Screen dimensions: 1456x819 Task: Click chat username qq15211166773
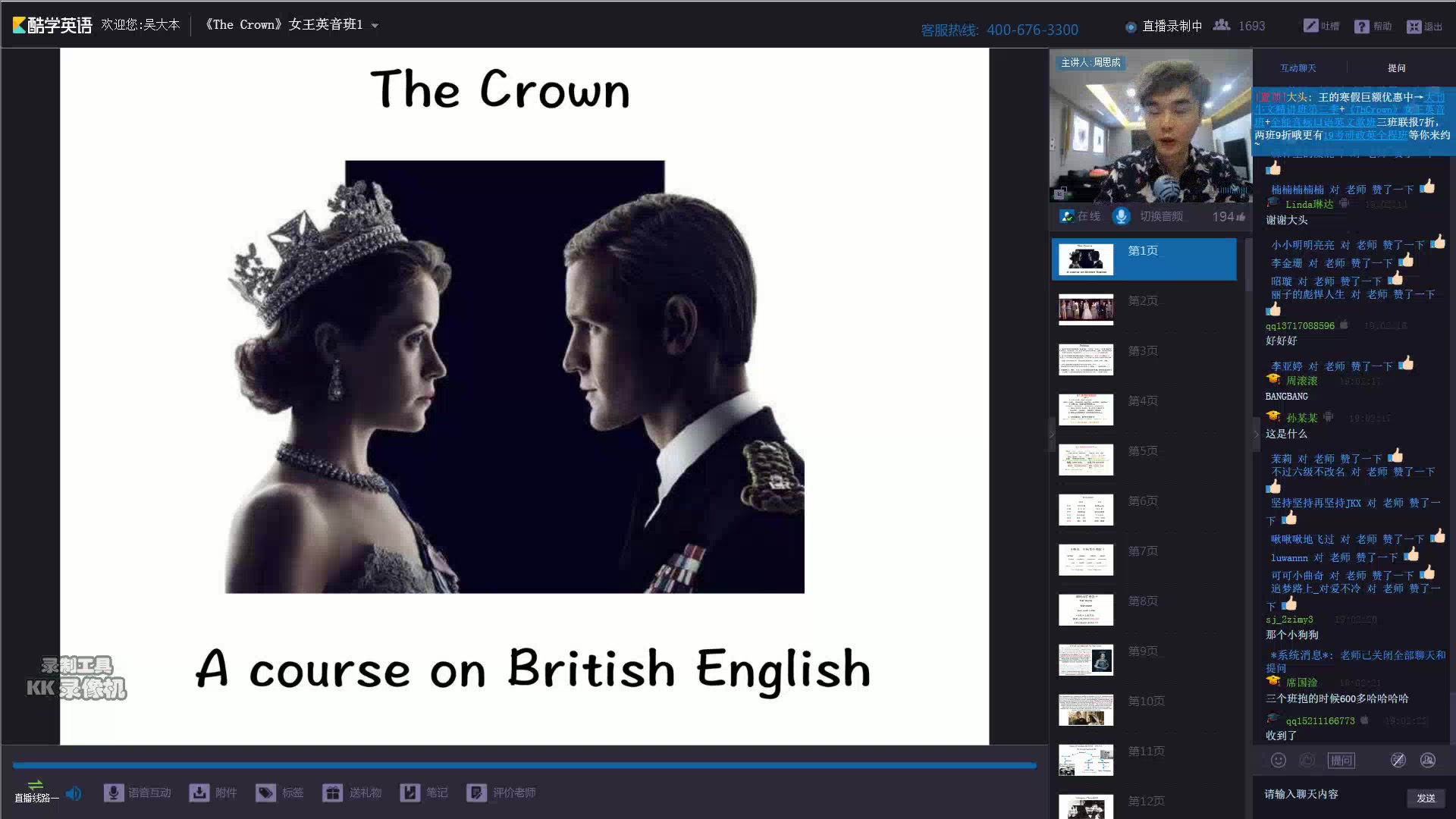1320,721
